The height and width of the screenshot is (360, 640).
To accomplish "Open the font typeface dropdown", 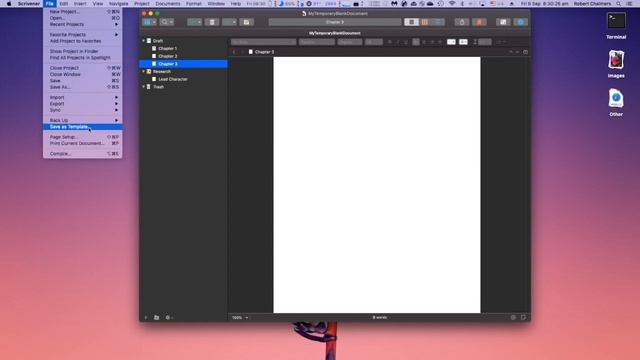I will [x=350, y=42].
